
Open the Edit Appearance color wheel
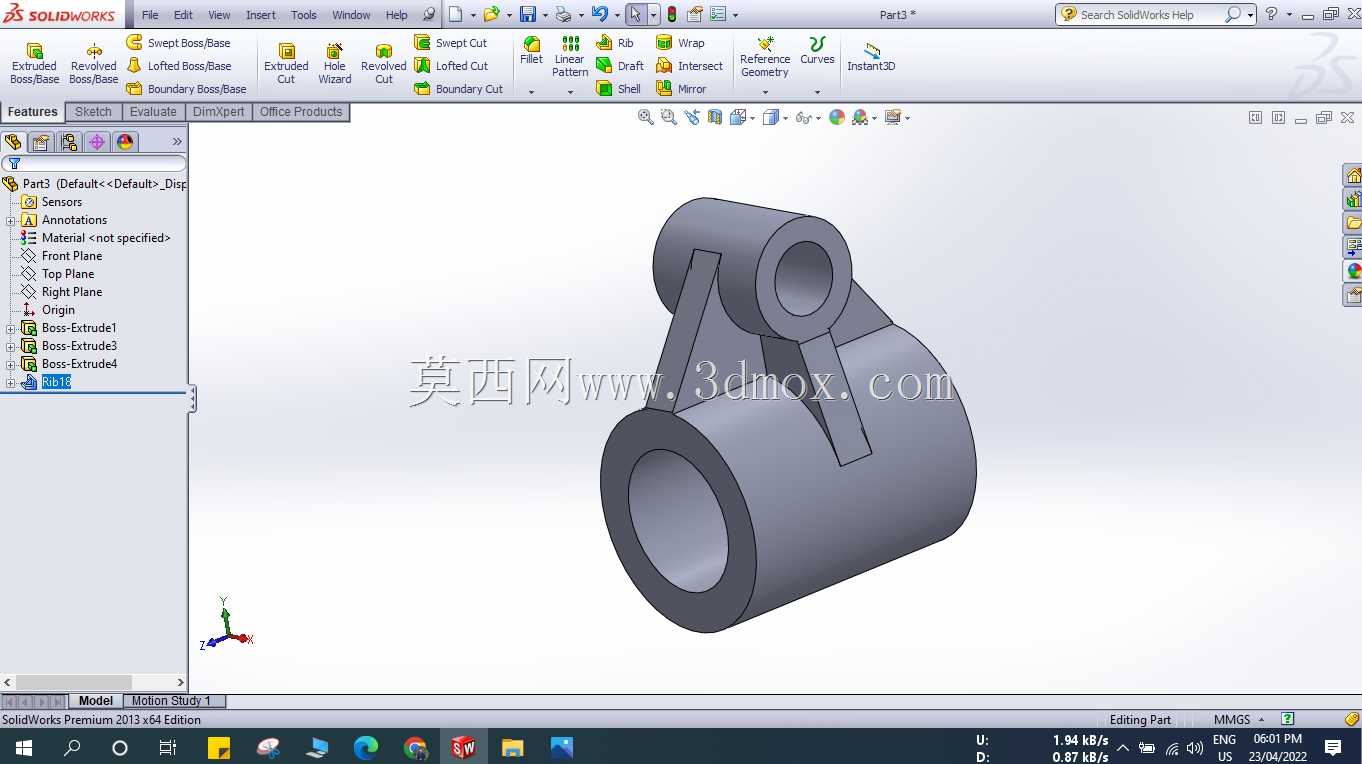click(x=836, y=117)
